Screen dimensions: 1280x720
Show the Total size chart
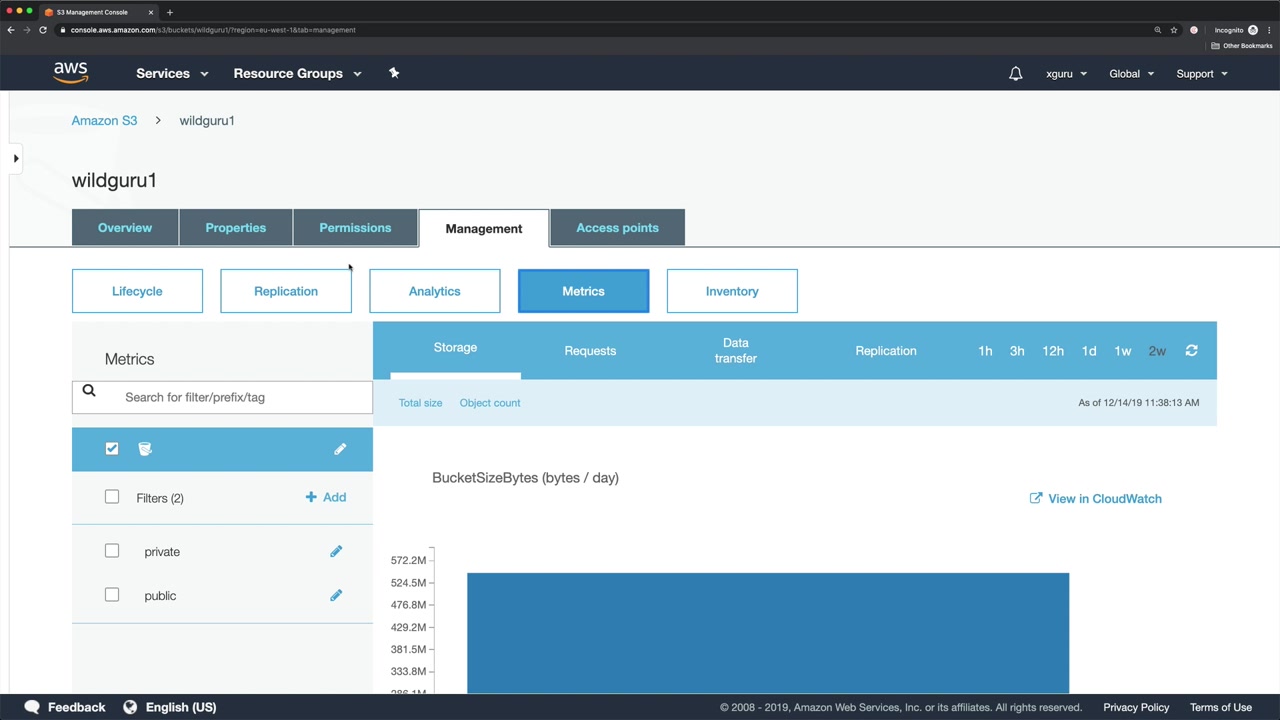420,402
